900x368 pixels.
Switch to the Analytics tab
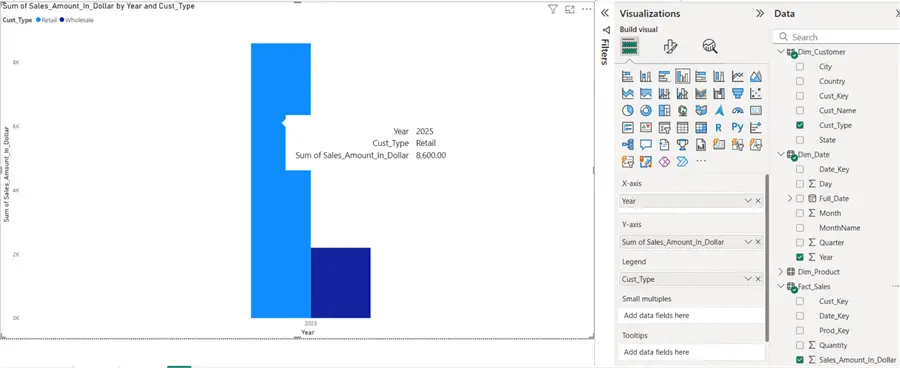(710, 47)
